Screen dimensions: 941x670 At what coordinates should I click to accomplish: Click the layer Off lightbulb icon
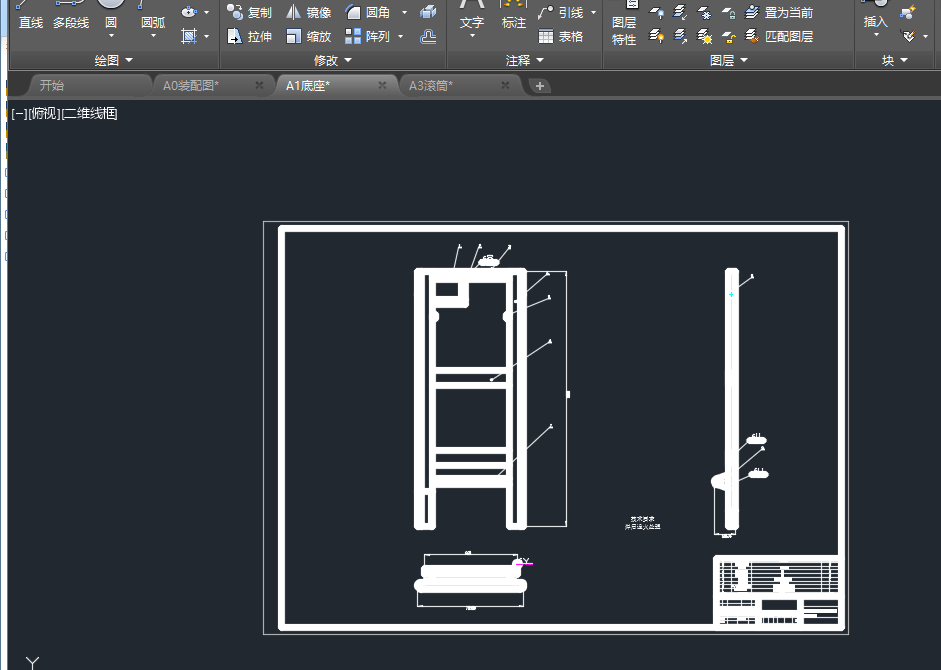657,12
